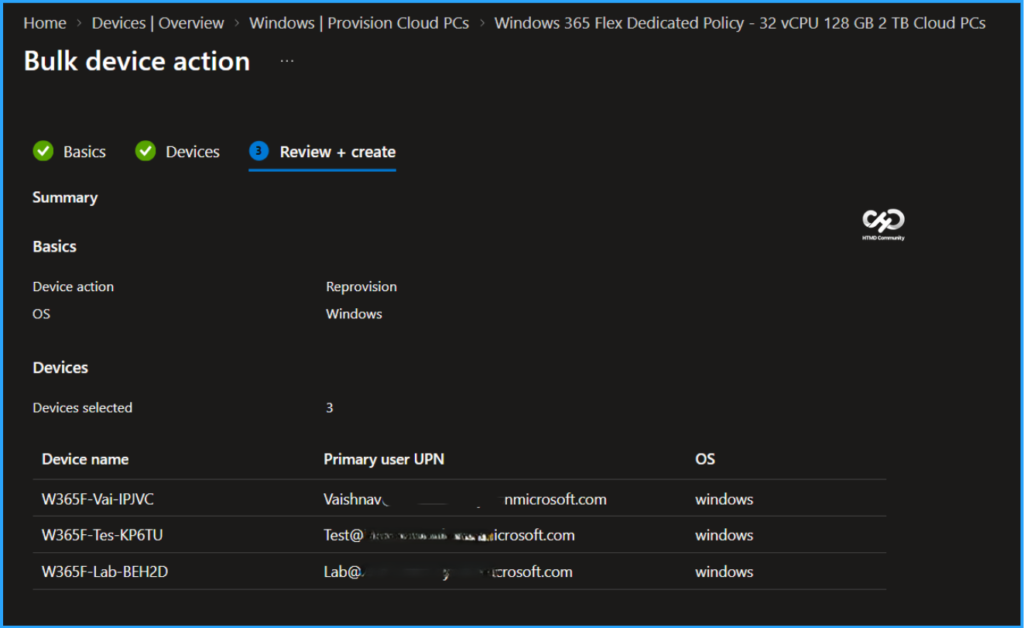The image size is (1024, 628).
Task: Click the Devices selected label
Action: [82, 407]
